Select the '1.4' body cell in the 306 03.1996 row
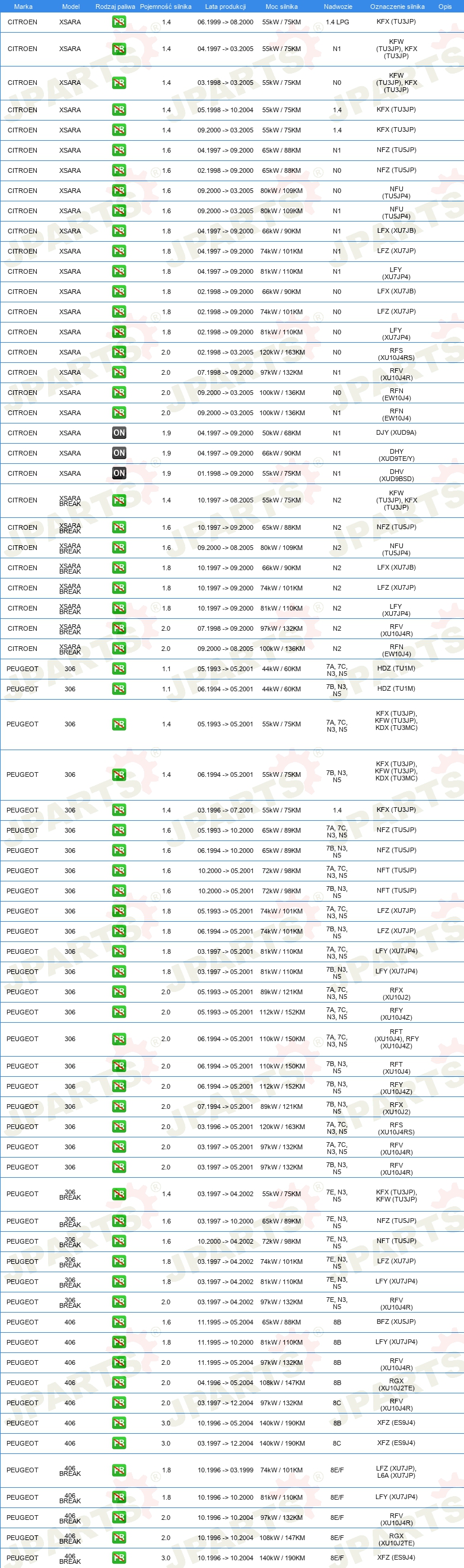 [x=338, y=810]
